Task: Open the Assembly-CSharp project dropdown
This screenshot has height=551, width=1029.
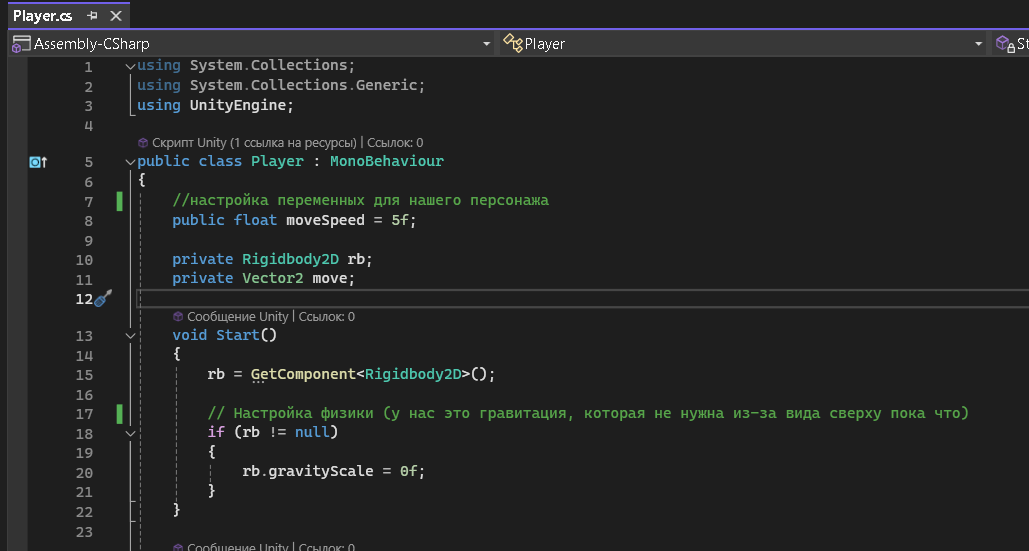Action: point(486,44)
